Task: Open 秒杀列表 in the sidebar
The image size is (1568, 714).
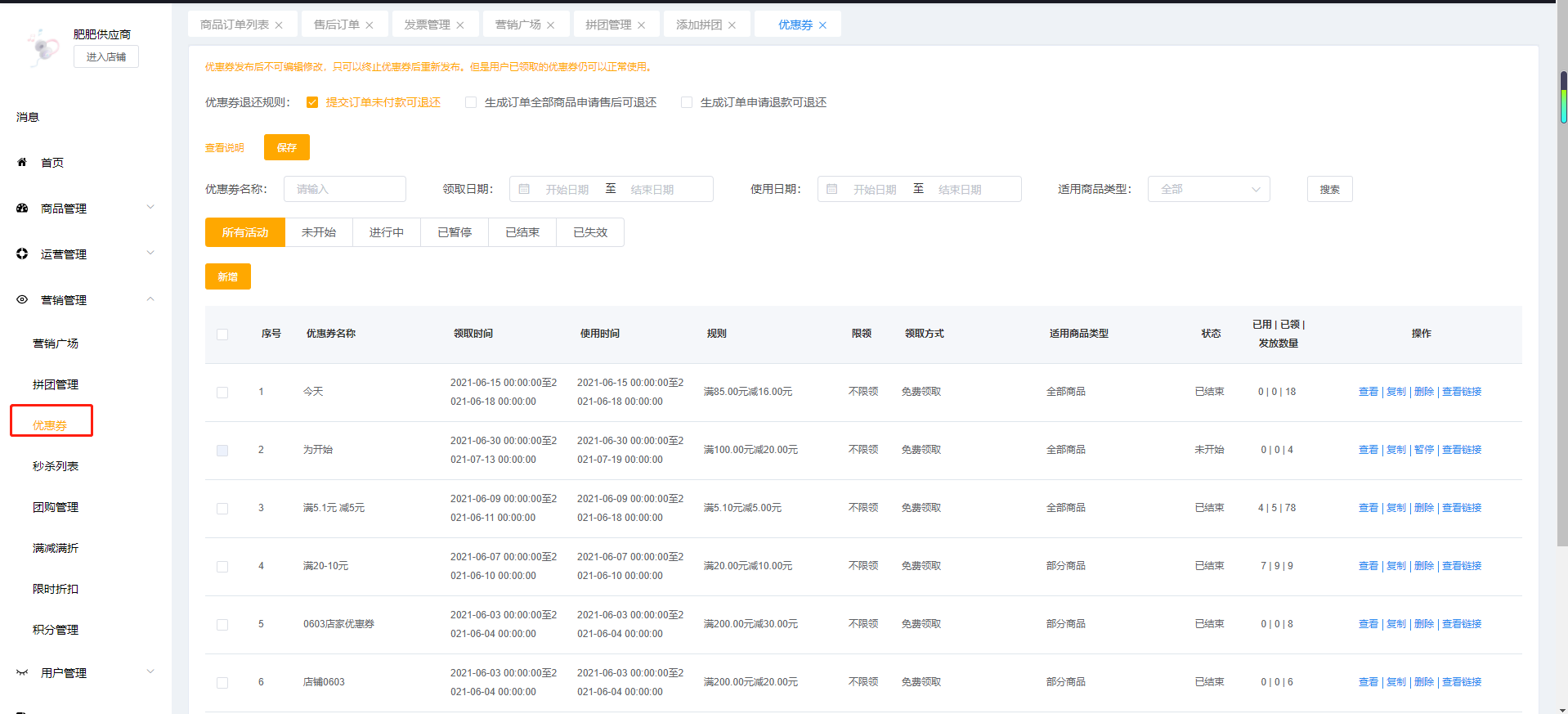Action: tap(56, 466)
